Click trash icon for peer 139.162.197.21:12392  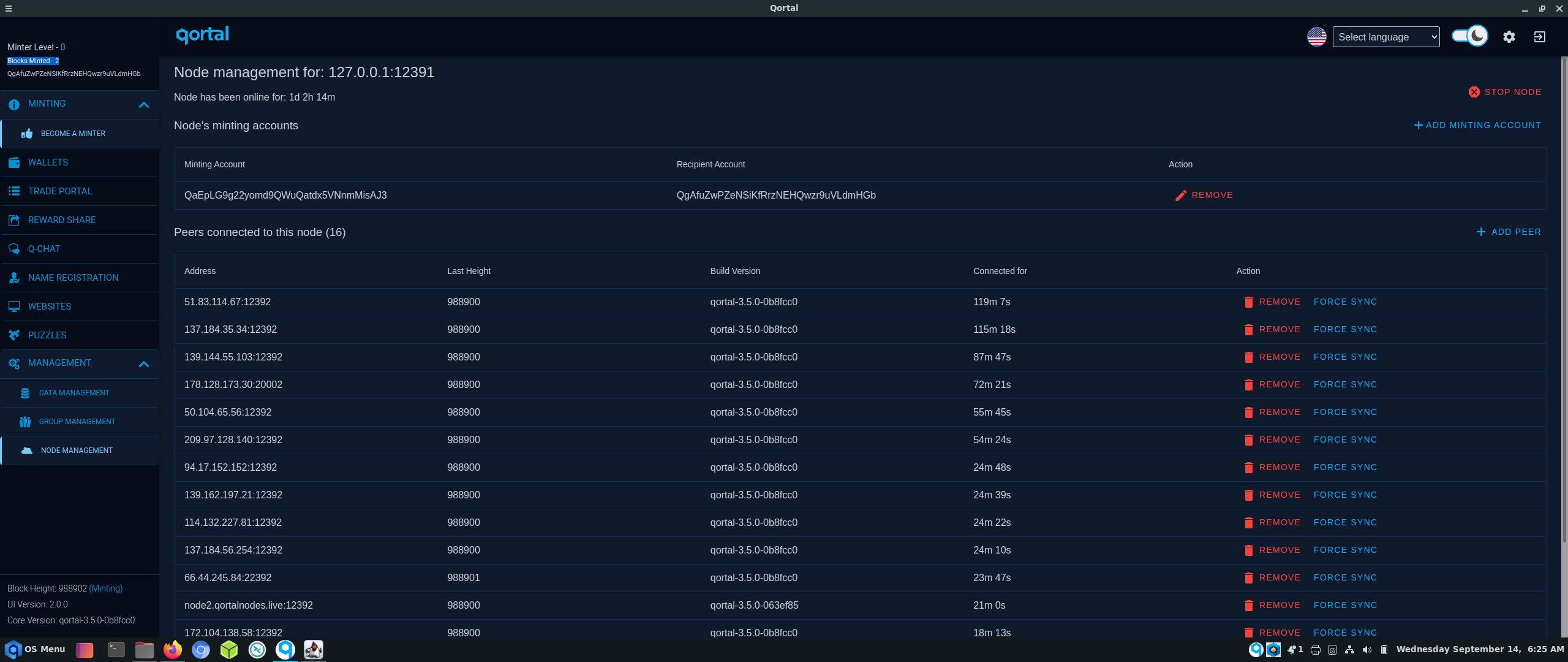coord(1248,495)
